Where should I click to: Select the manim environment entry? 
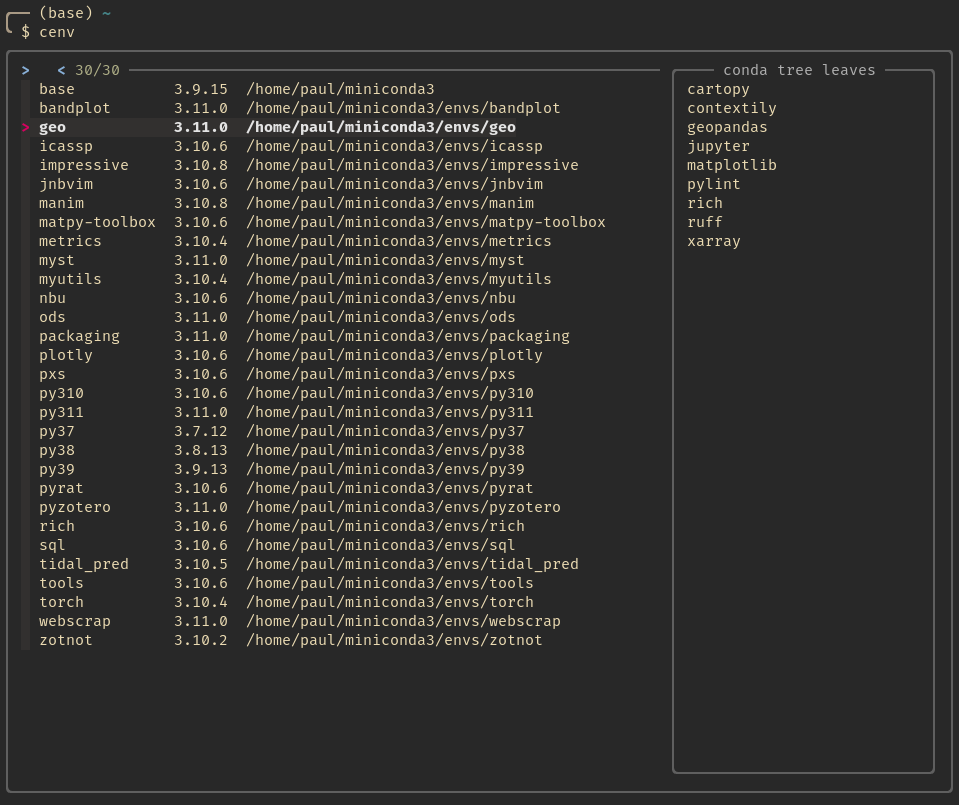61,203
